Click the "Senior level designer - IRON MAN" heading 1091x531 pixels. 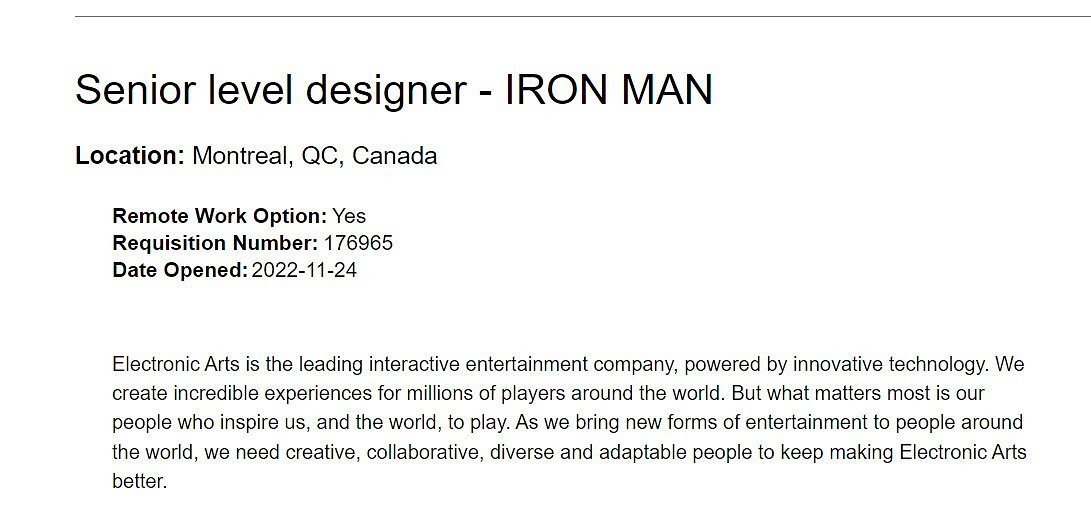click(x=393, y=90)
